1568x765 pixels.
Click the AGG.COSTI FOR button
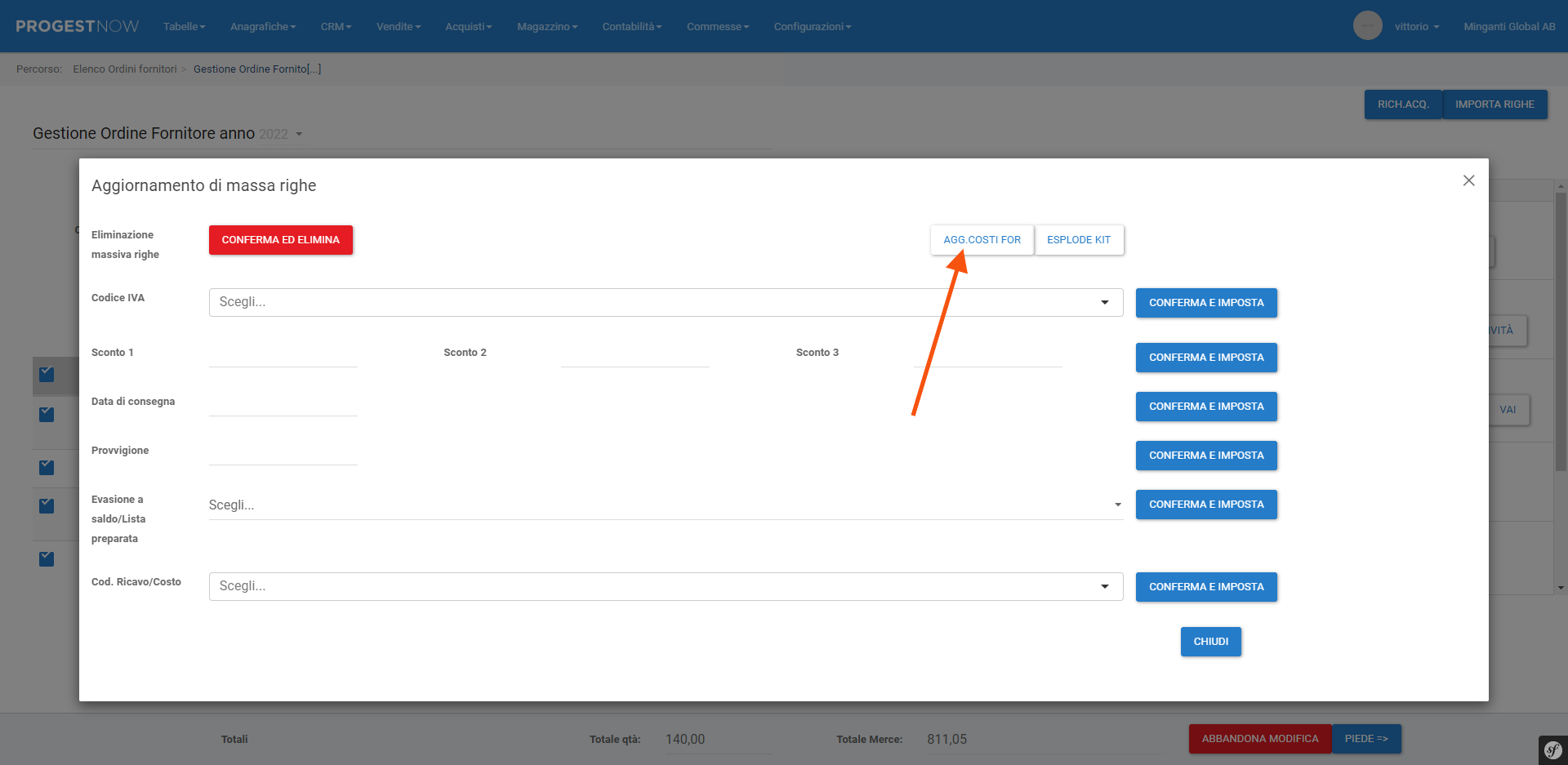(982, 240)
